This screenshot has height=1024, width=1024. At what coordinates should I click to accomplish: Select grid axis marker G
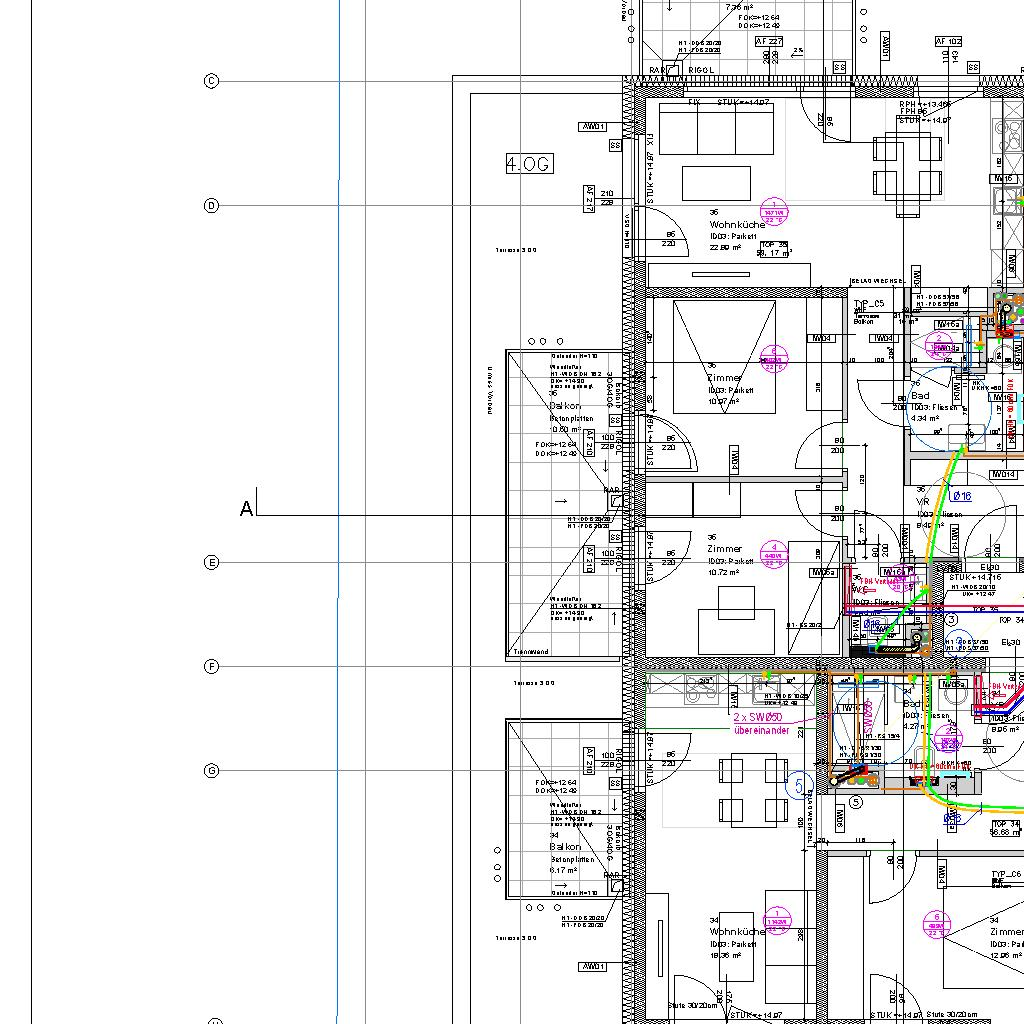point(212,771)
